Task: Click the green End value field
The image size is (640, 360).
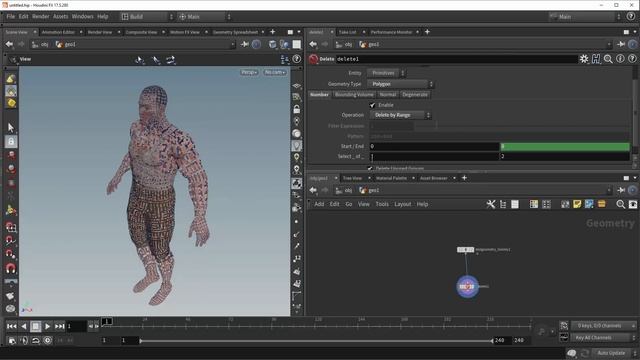Action: (565, 146)
